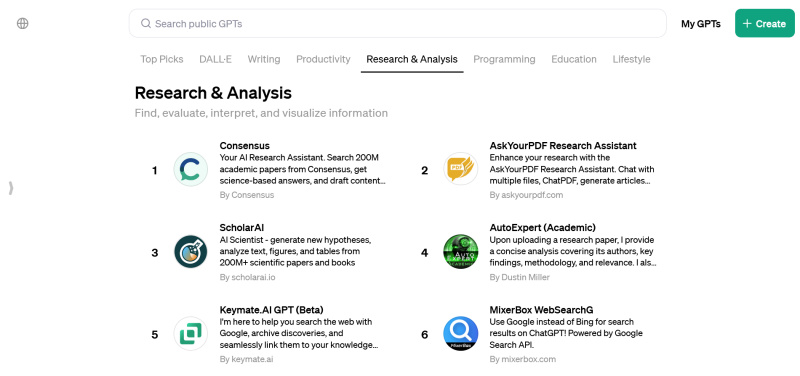The image size is (800, 376).
Task: Focus the Search public GPTs field
Action: pos(397,23)
